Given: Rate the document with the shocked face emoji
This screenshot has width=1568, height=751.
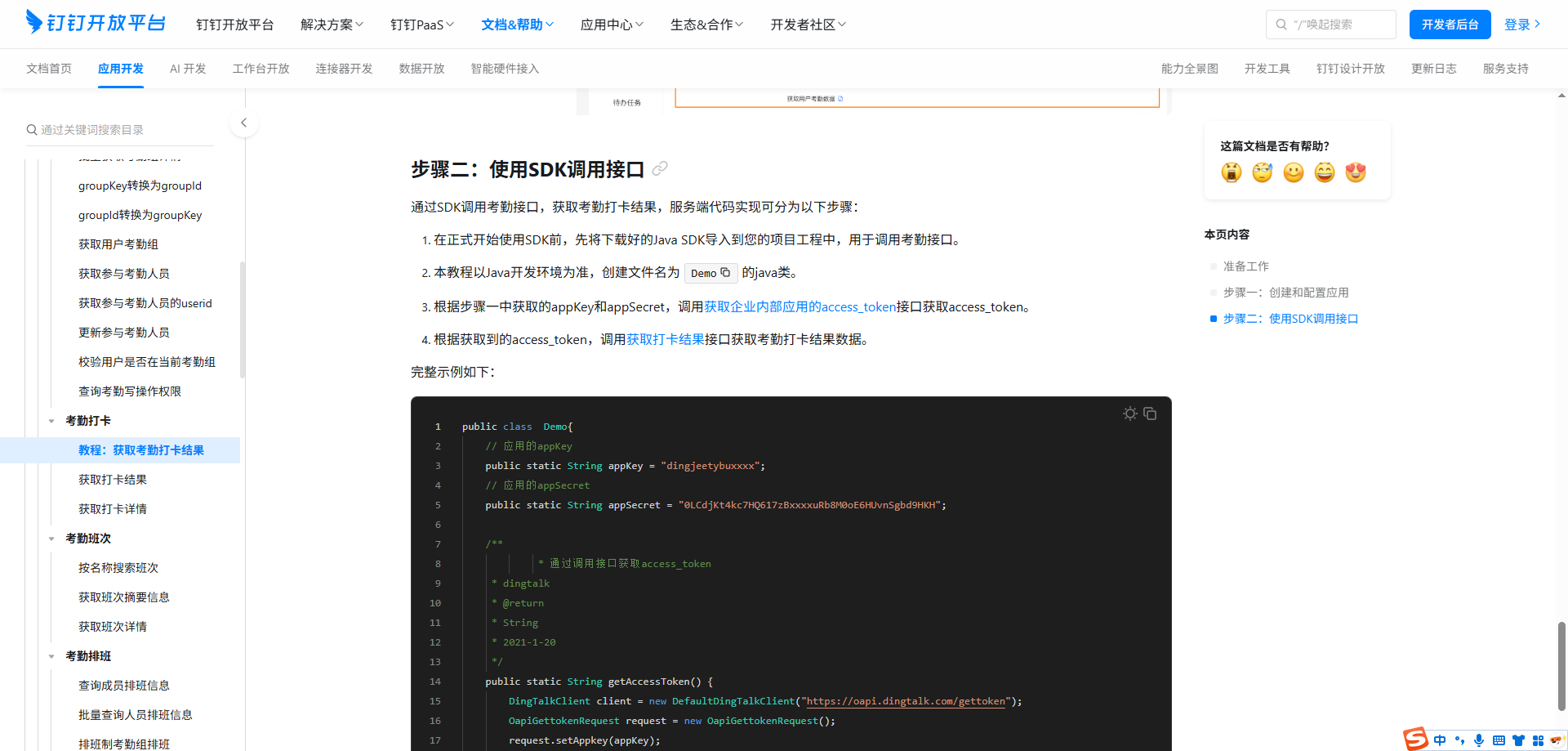Looking at the screenshot, I should 1232,172.
